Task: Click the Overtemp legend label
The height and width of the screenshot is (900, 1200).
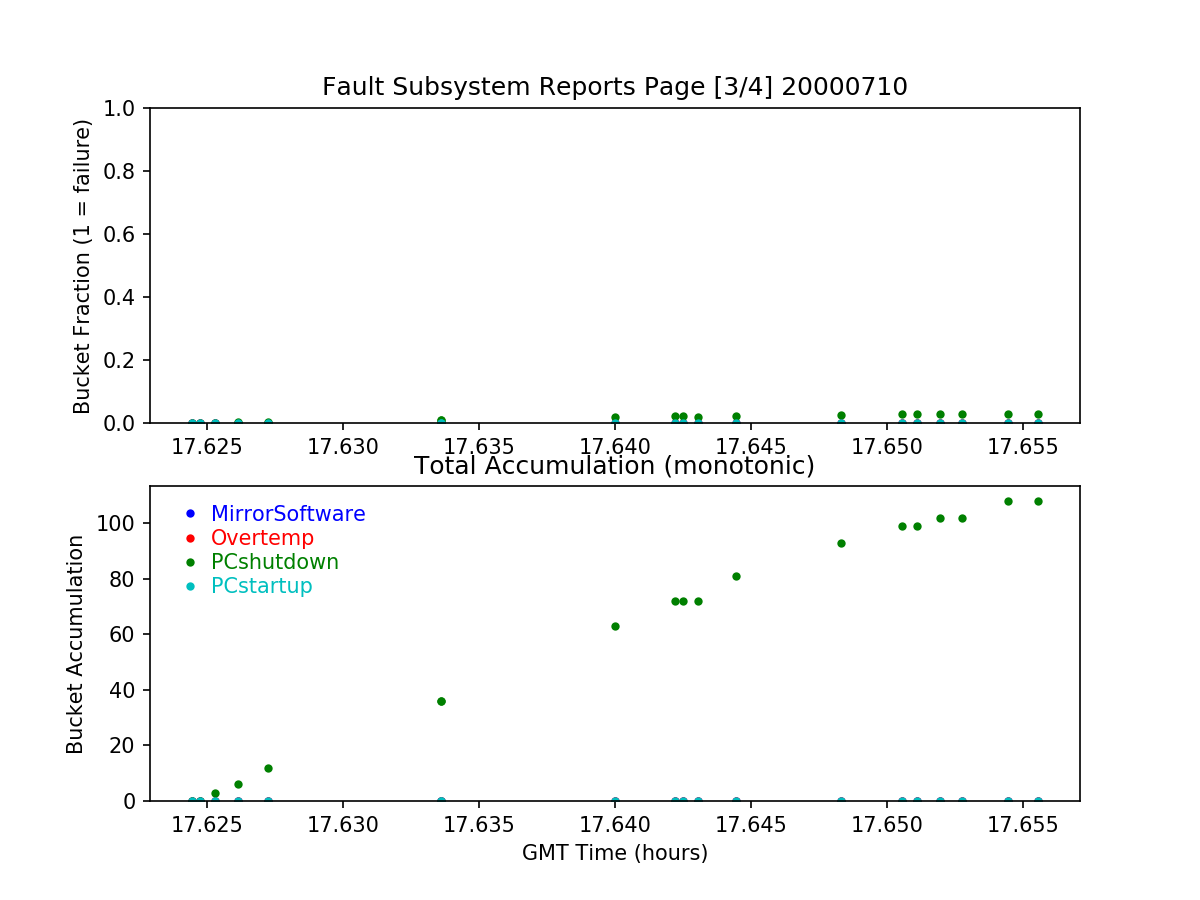Action: [x=262, y=538]
